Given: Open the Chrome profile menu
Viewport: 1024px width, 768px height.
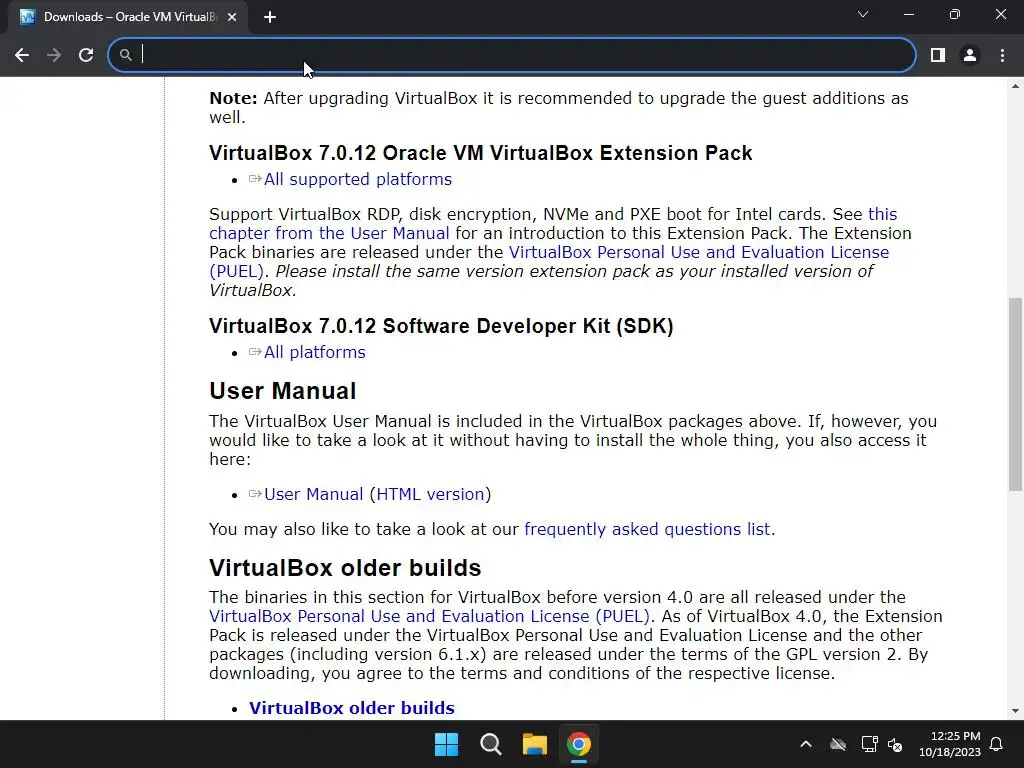Looking at the screenshot, I should [x=970, y=56].
